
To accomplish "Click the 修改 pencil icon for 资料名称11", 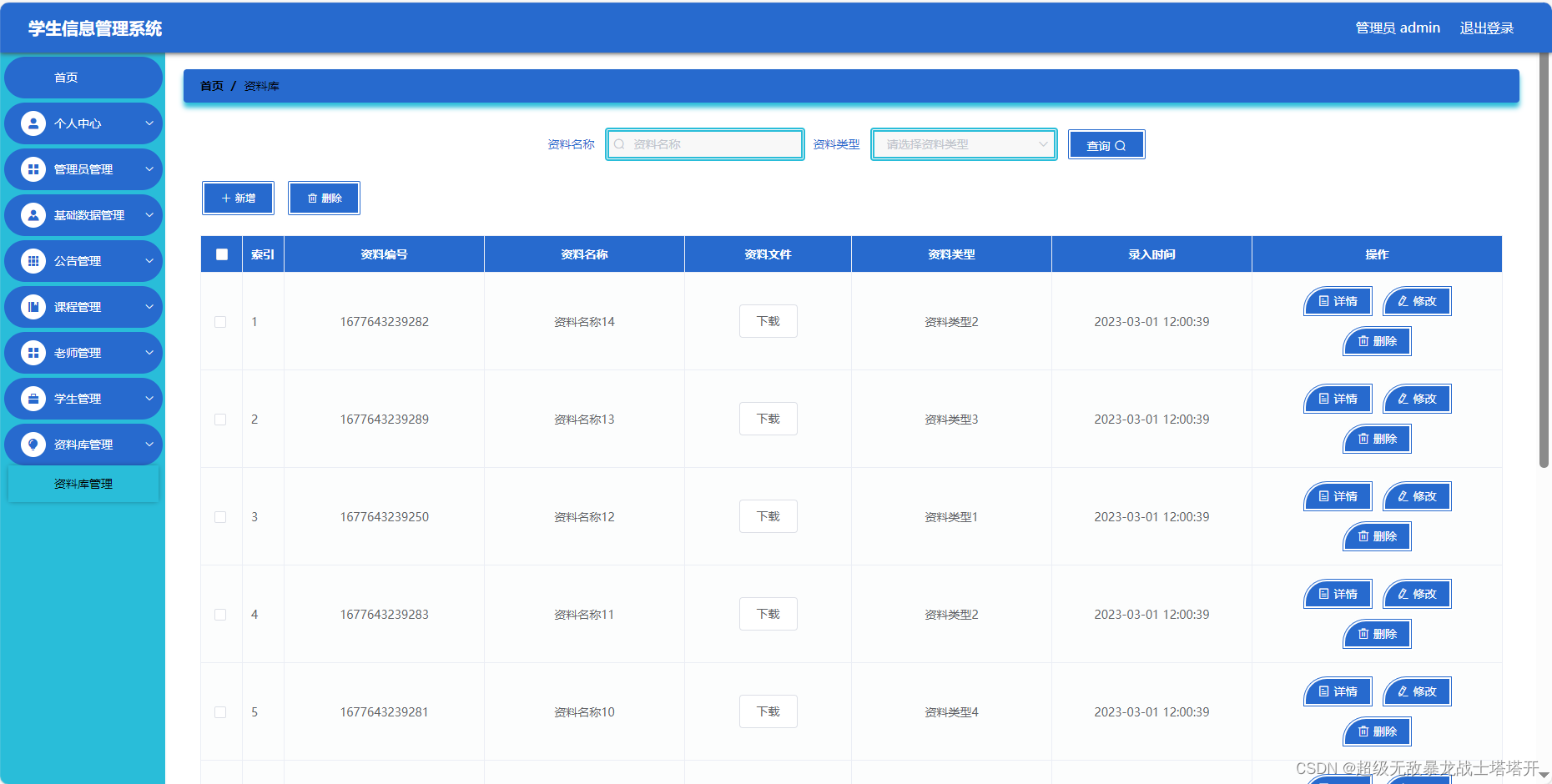I will coord(1403,594).
